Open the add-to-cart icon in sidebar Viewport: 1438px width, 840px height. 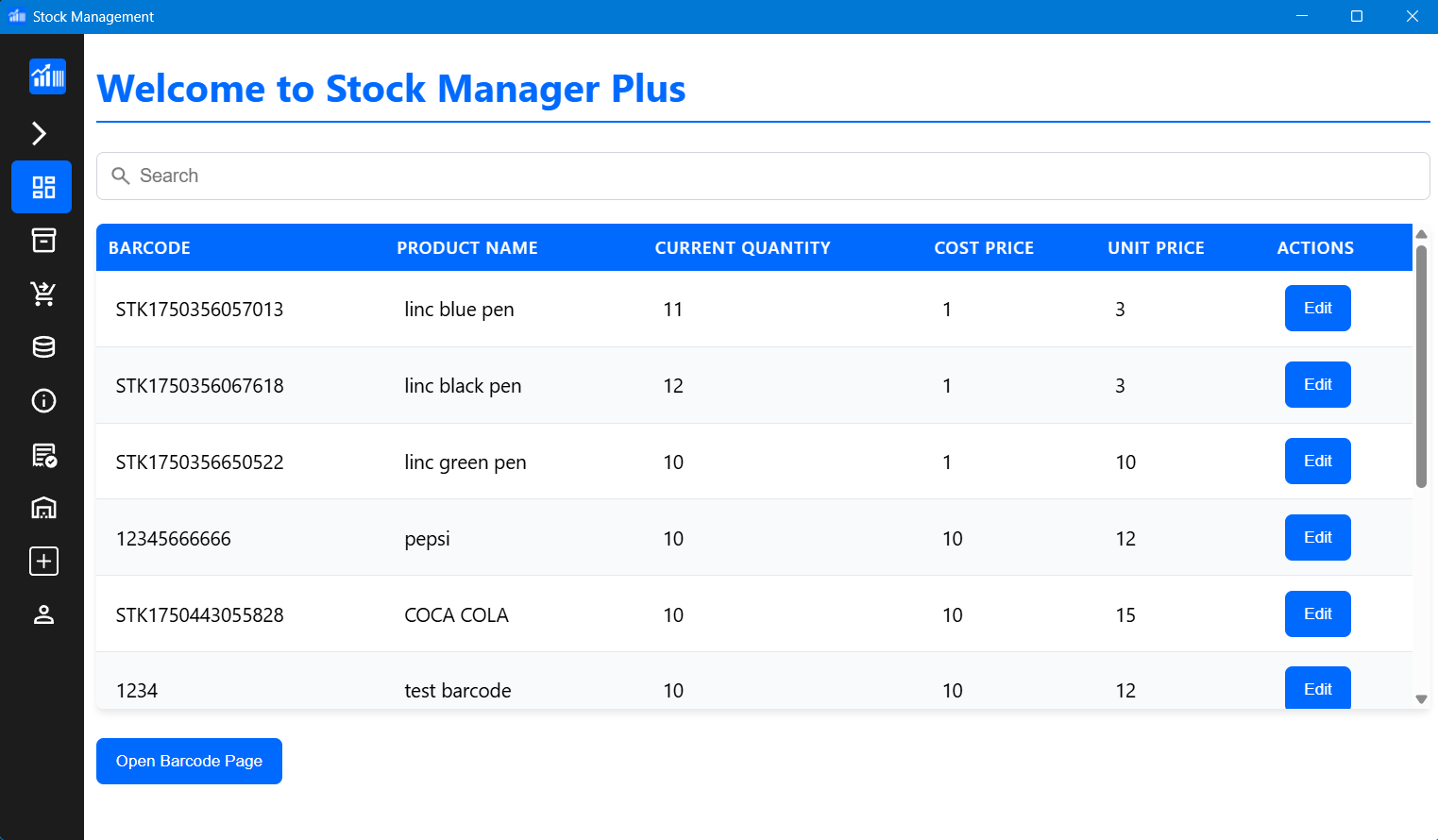point(43,294)
